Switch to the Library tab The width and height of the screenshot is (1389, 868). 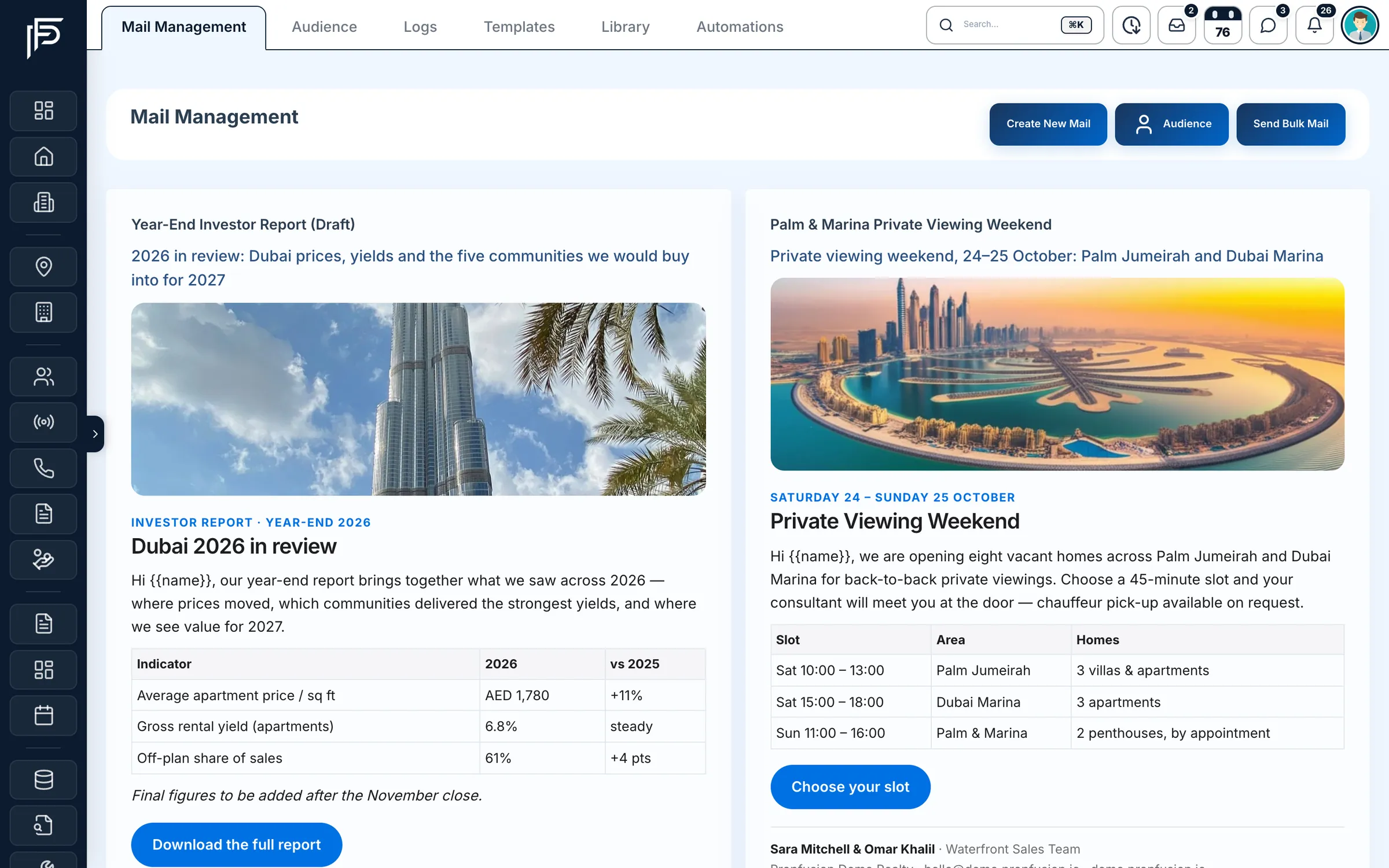click(626, 27)
